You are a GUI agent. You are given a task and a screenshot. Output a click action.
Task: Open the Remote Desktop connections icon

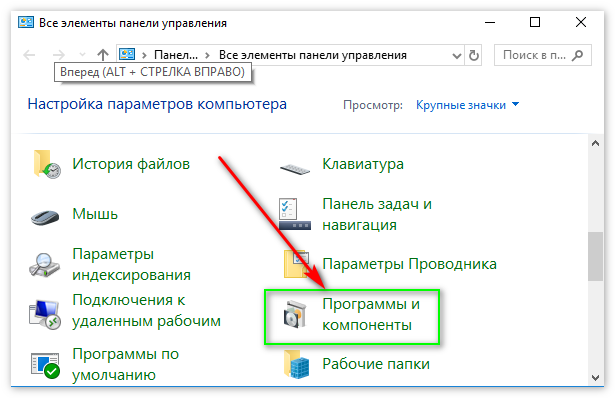45,314
